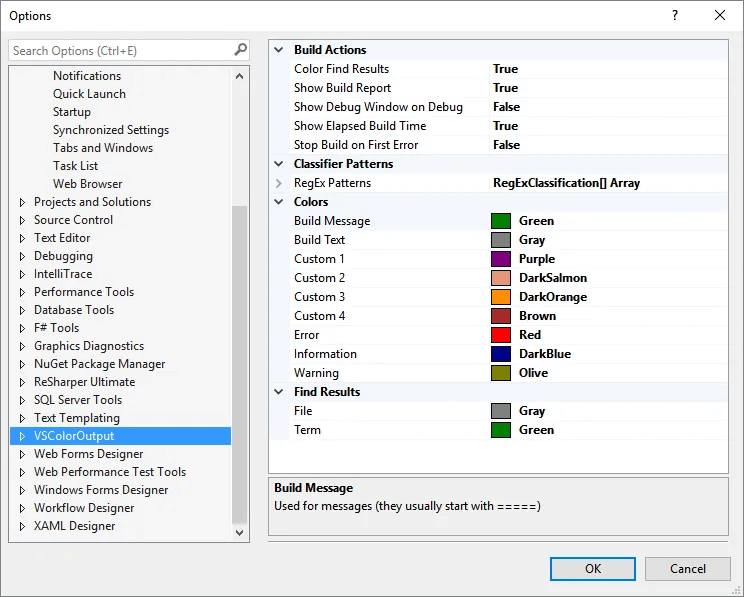The image size is (744, 597).
Task: Click the Custom 3 DarkOrange swatch
Action: click(x=501, y=297)
